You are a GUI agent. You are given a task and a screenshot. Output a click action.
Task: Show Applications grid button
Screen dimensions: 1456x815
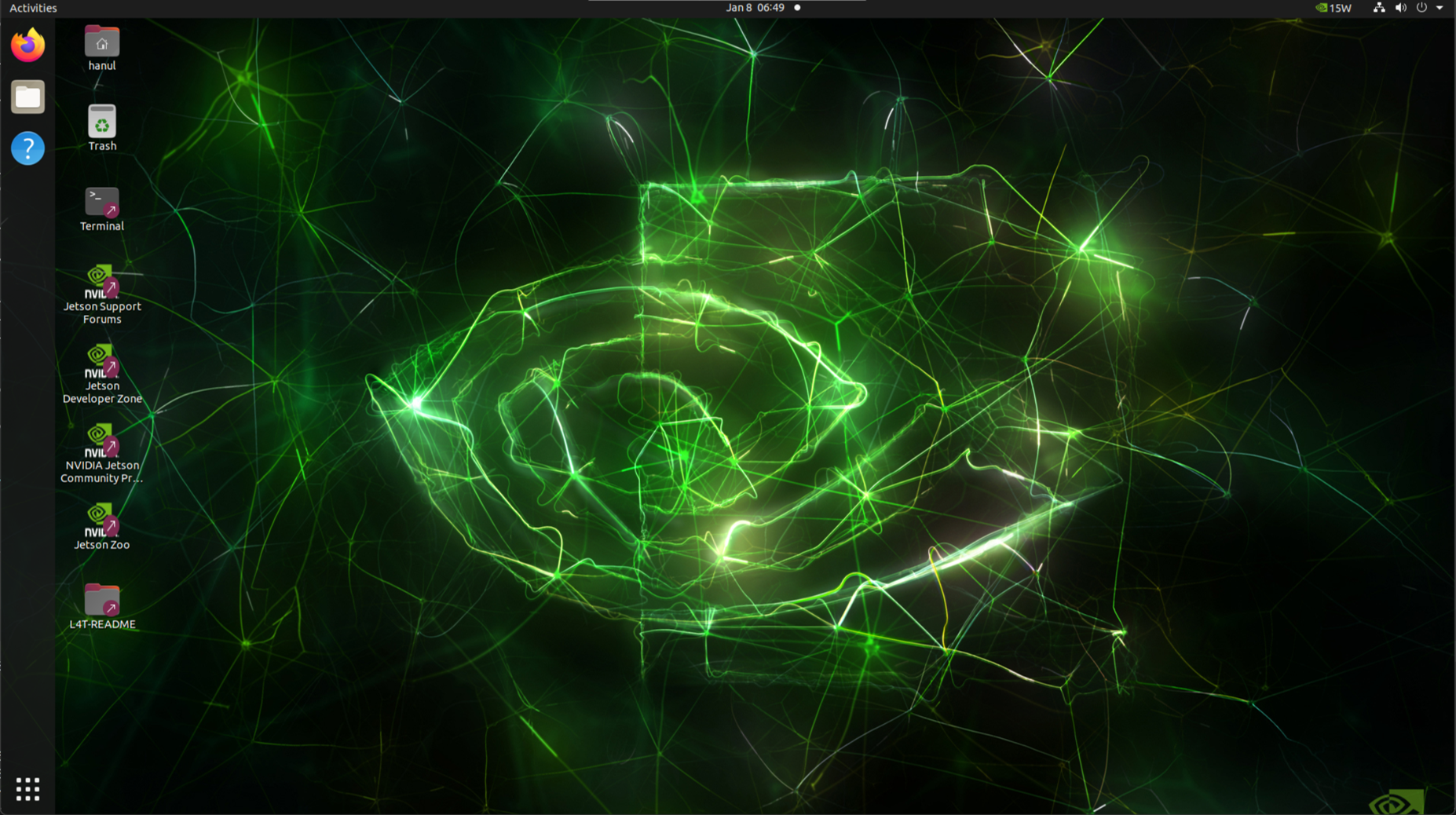[27, 789]
